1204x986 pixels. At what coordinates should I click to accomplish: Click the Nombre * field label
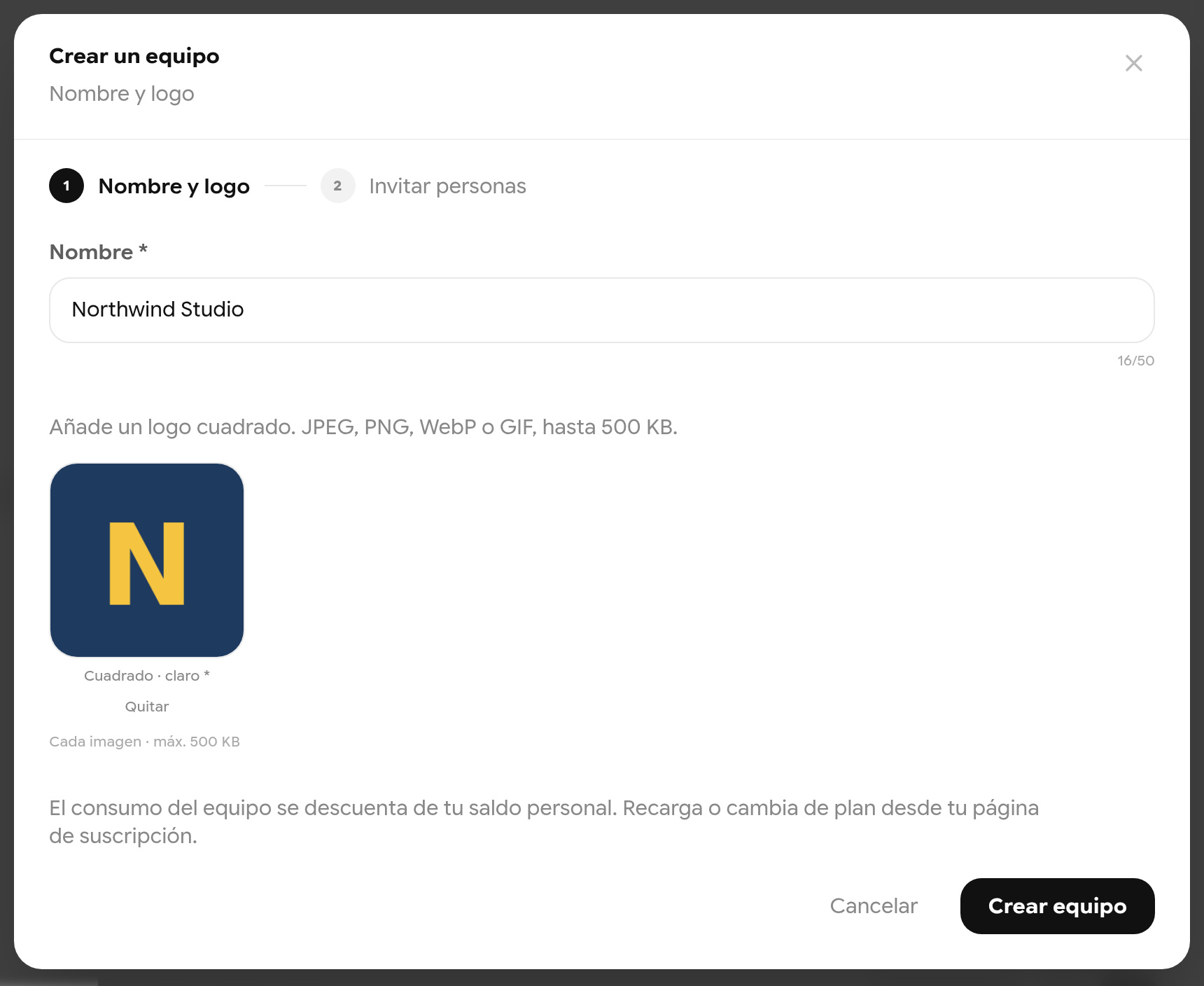tap(98, 252)
